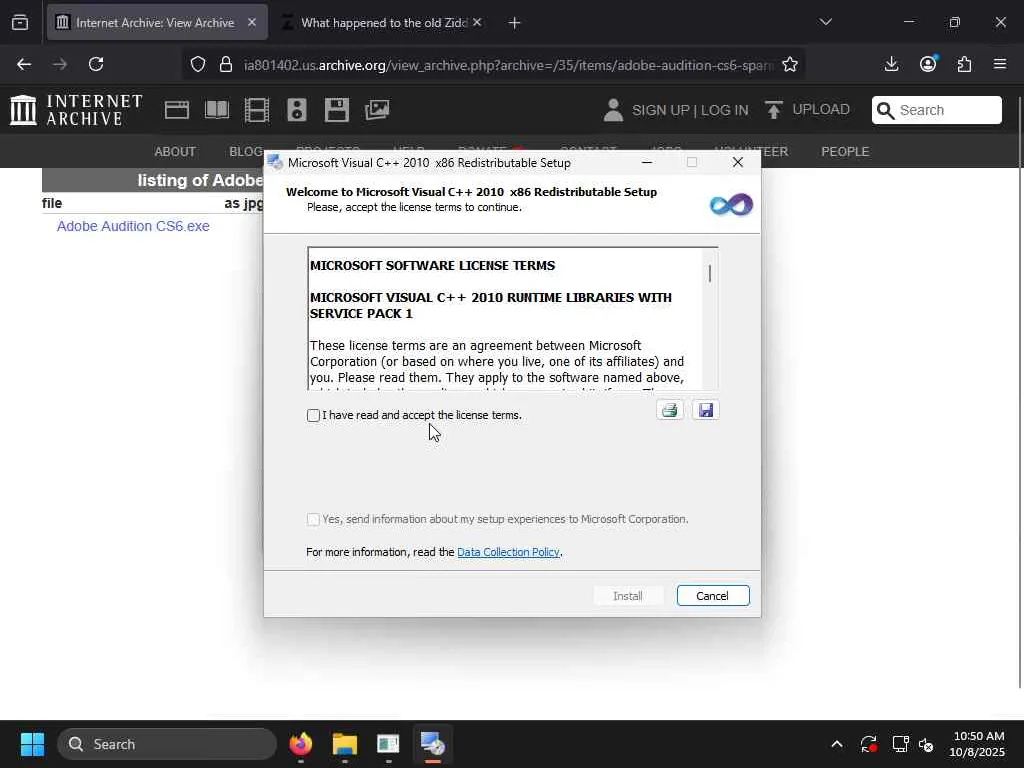Open Internet Archive video film icon
This screenshot has width=1024, height=768.
(x=257, y=110)
